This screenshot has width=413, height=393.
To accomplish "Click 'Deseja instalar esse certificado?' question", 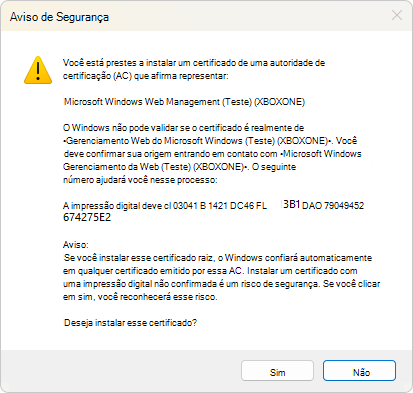I will [130, 323].
